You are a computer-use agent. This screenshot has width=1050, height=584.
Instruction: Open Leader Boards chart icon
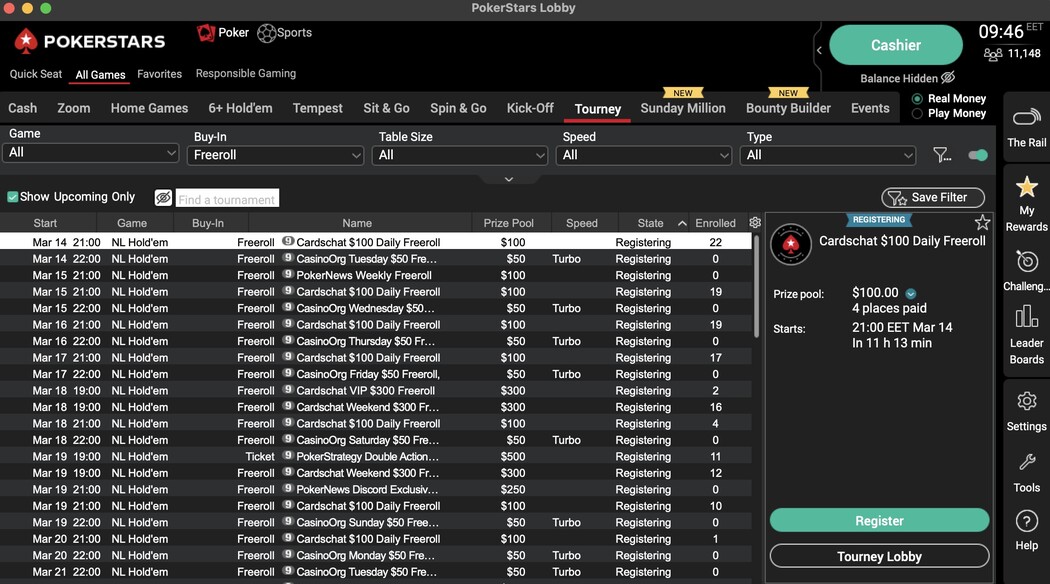pyautogui.click(x=1026, y=316)
